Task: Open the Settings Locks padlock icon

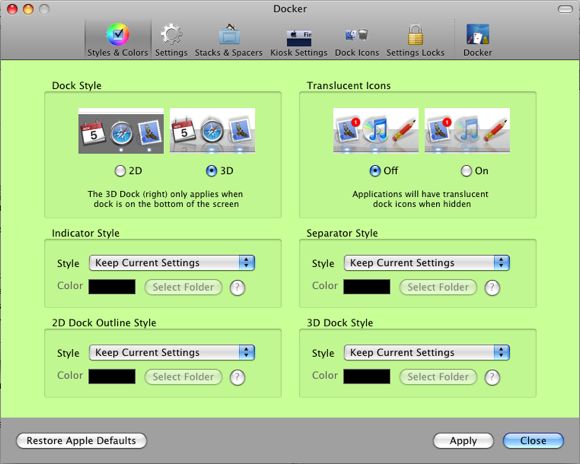Action: coord(416,35)
